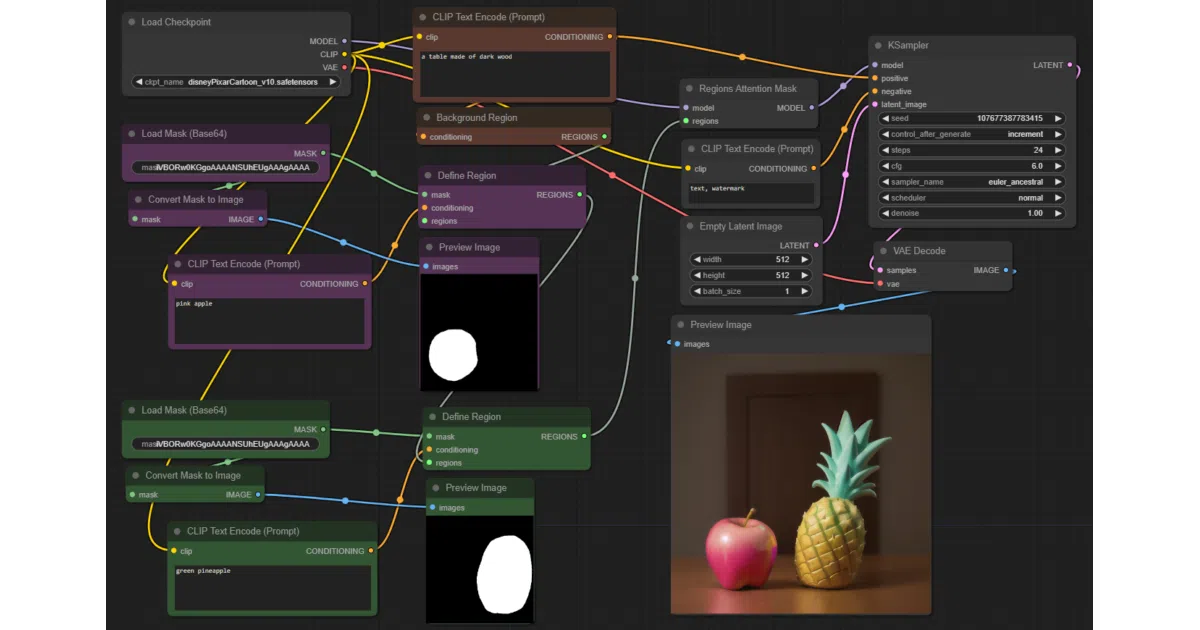The width and height of the screenshot is (1200, 630).
Task: Click IMAGE output port on green Convert Mask to Image
Action: click(258, 494)
